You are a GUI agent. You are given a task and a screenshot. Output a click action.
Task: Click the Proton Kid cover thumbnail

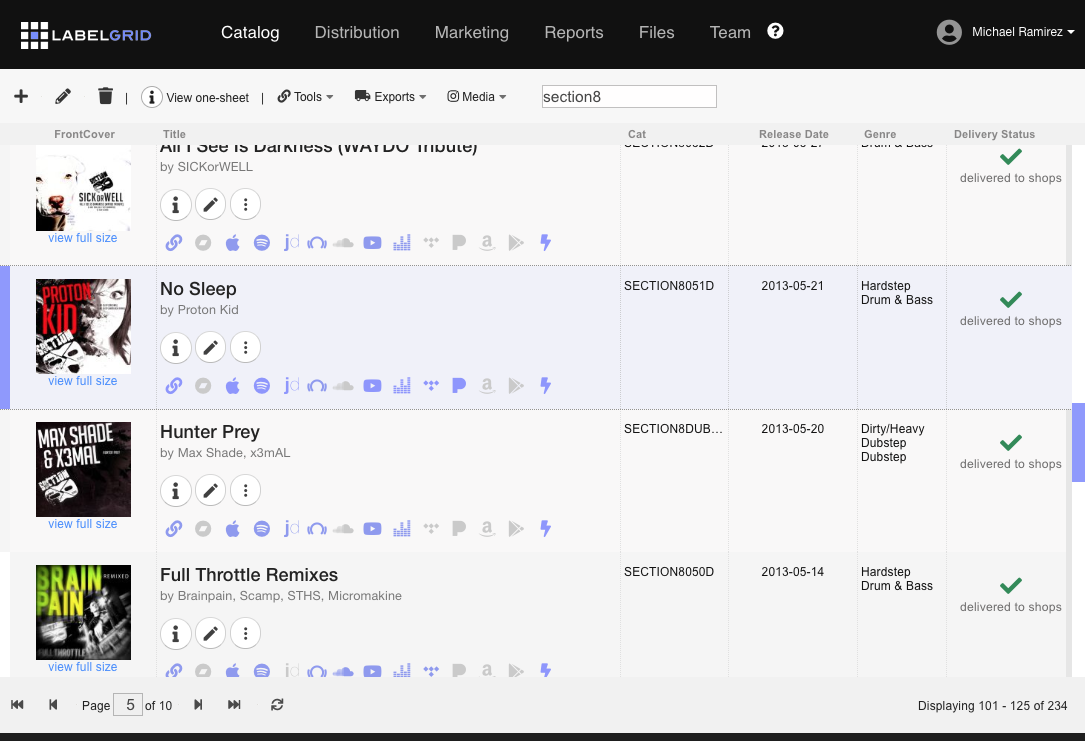point(83,327)
